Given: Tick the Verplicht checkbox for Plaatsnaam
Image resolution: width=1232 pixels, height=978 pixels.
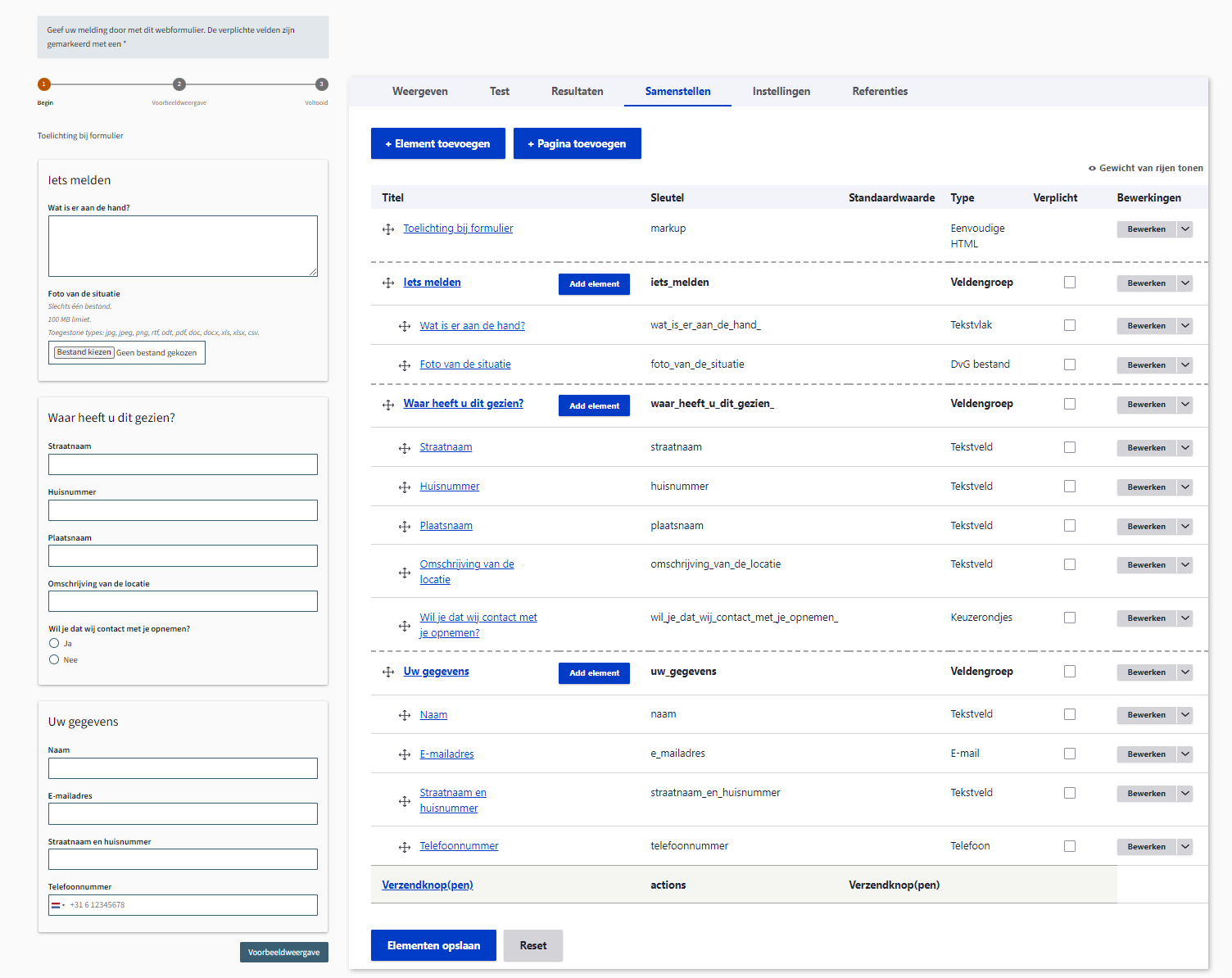Looking at the screenshot, I should (1070, 526).
